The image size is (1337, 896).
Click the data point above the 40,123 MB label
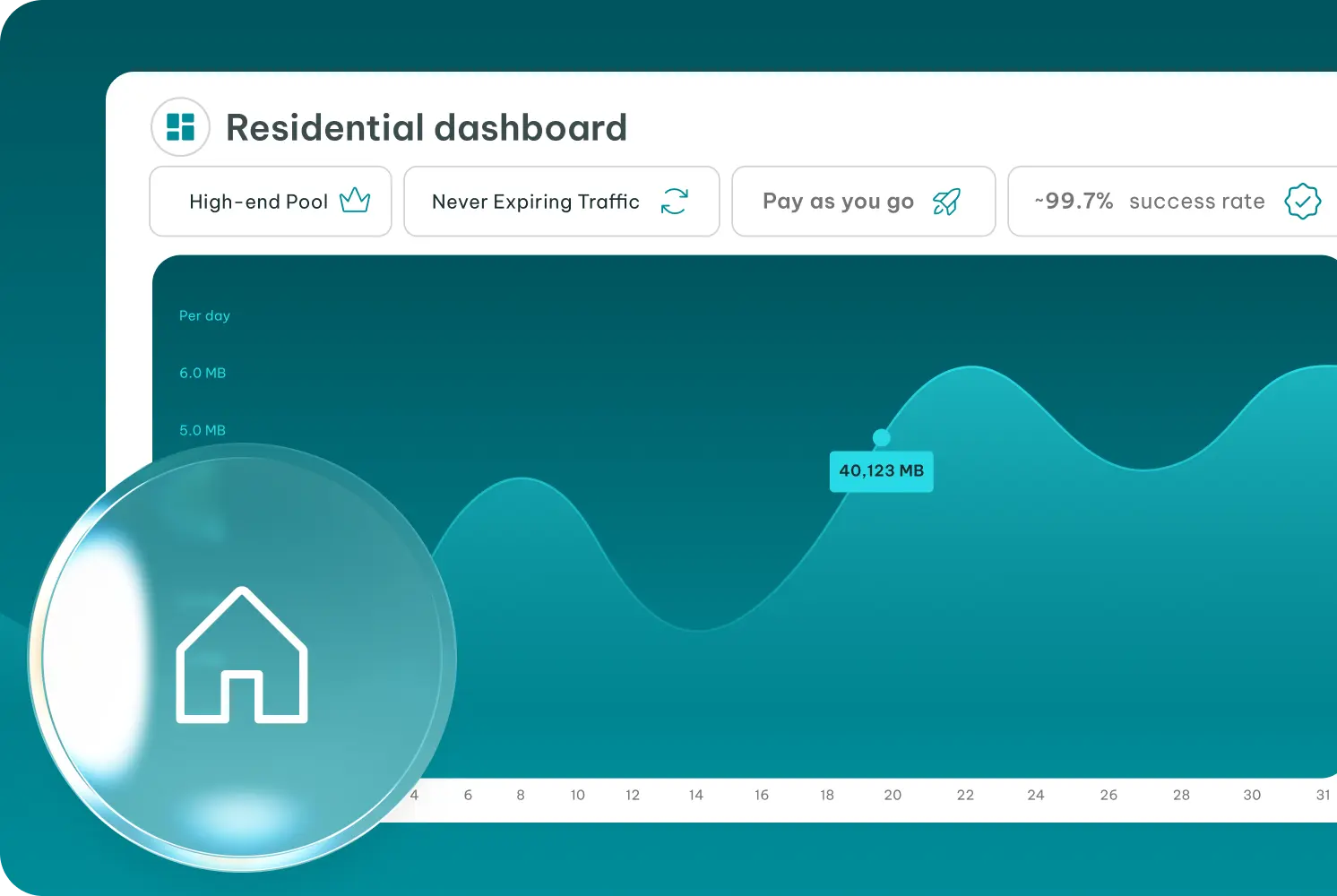pyautogui.click(x=881, y=436)
